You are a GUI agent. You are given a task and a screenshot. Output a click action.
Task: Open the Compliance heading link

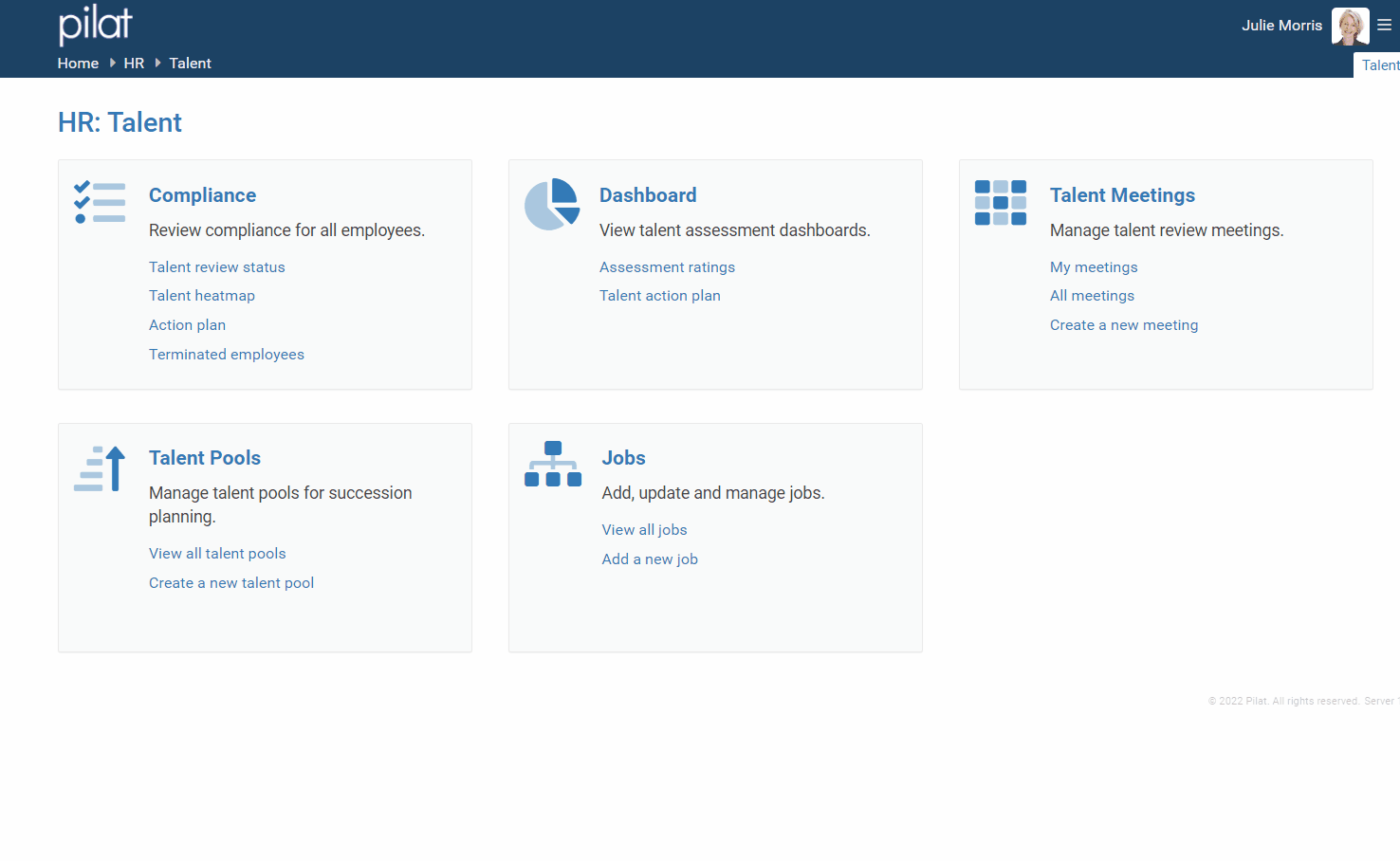pyautogui.click(x=202, y=195)
